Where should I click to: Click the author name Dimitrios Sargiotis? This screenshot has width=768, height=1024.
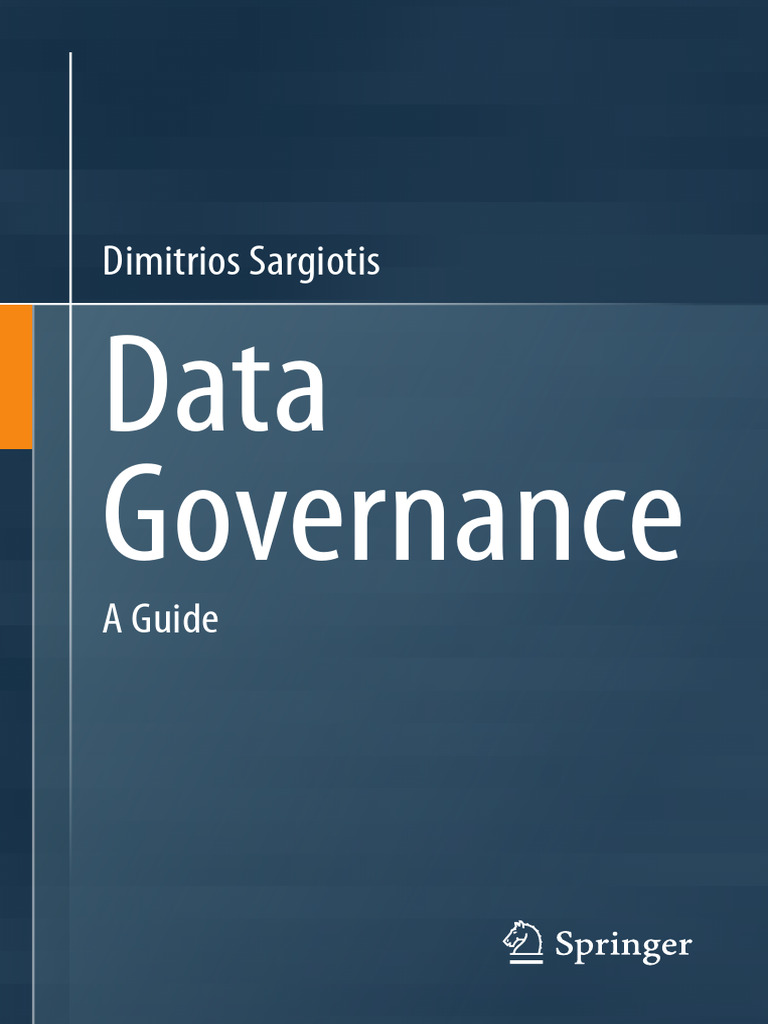coord(241,262)
